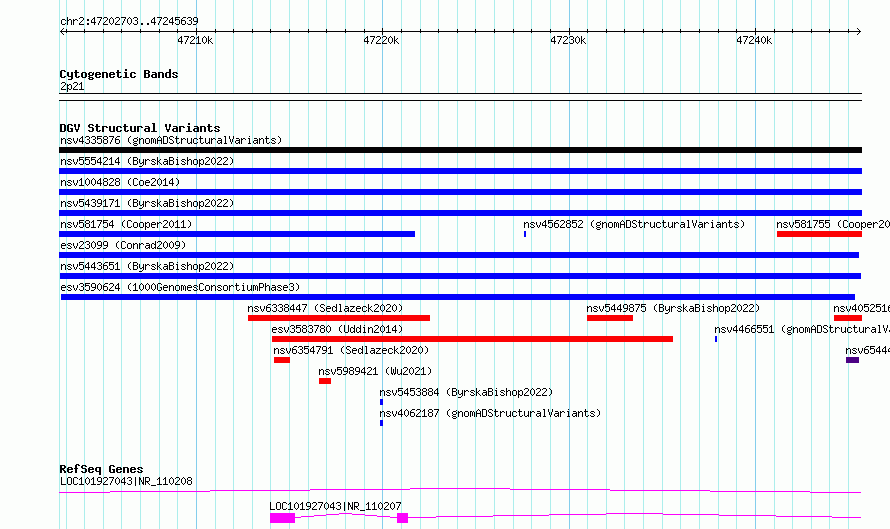The image size is (890, 529).
Task: Click the nsv6354791 (Sedlazeck2020) label
Action: [351, 350]
